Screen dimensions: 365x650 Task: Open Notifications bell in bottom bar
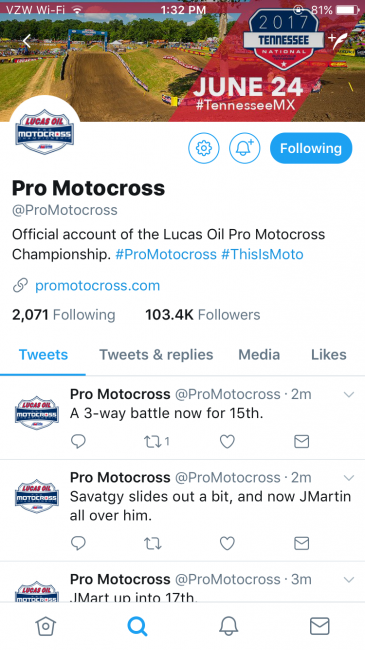229,626
